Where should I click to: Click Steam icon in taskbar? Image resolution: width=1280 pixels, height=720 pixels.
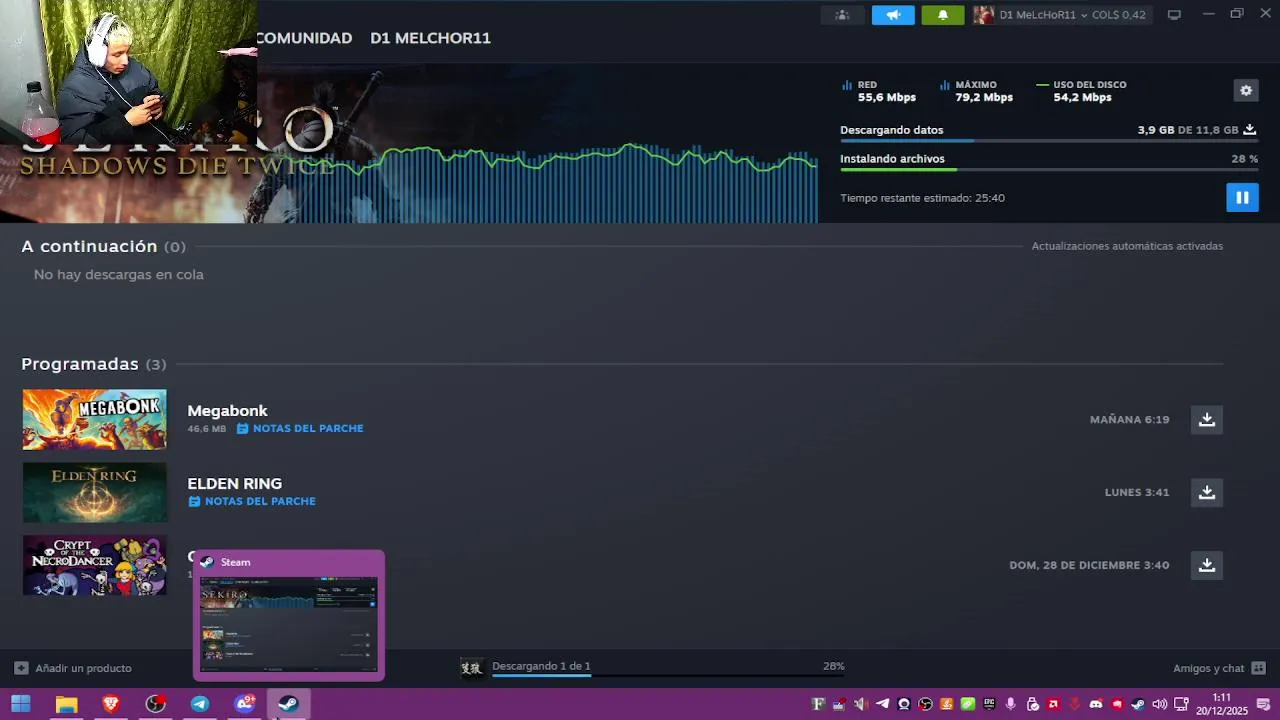click(289, 704)
